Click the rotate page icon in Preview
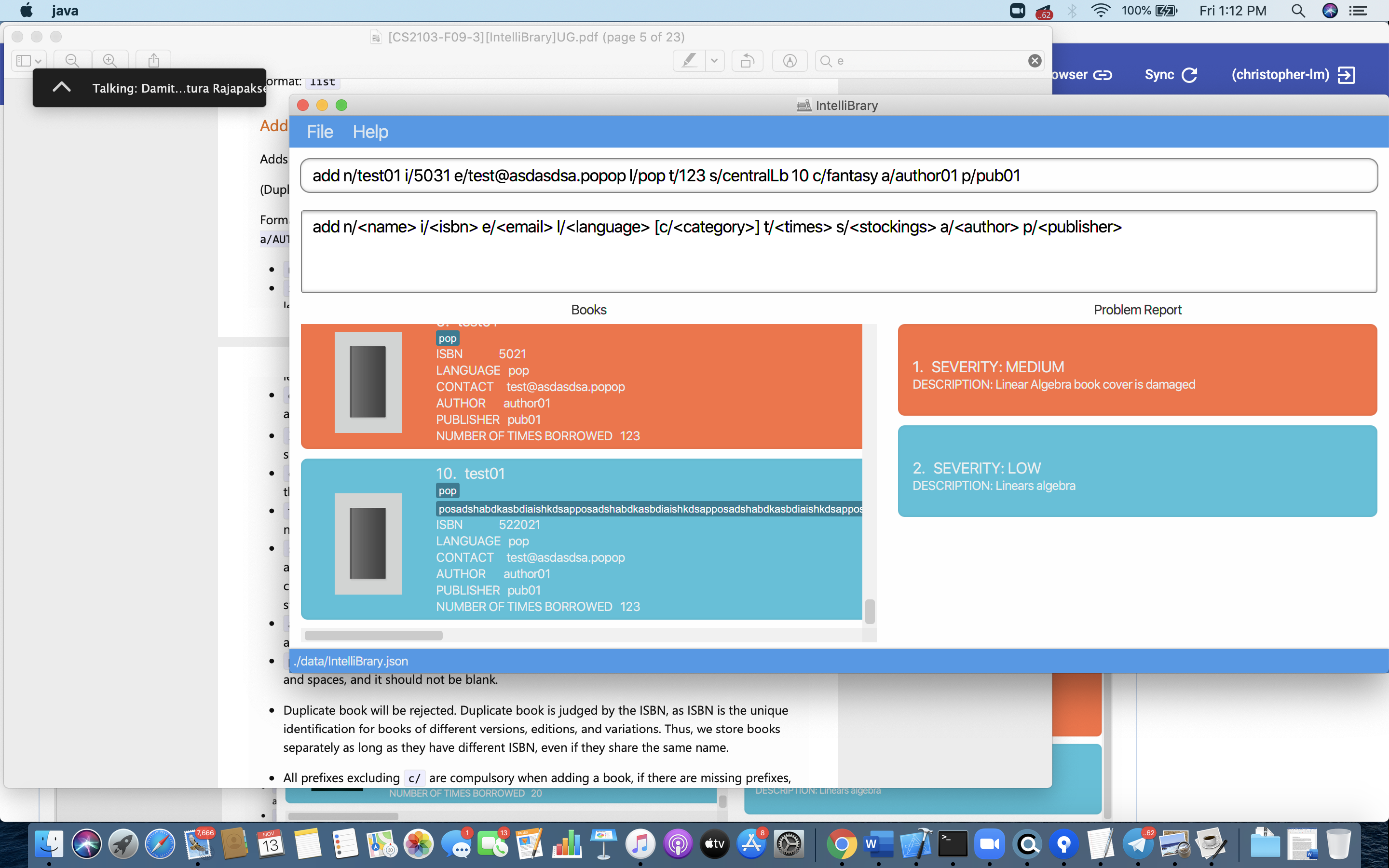The width and height of the screenshot is (1389, 868). pos(747,60)
